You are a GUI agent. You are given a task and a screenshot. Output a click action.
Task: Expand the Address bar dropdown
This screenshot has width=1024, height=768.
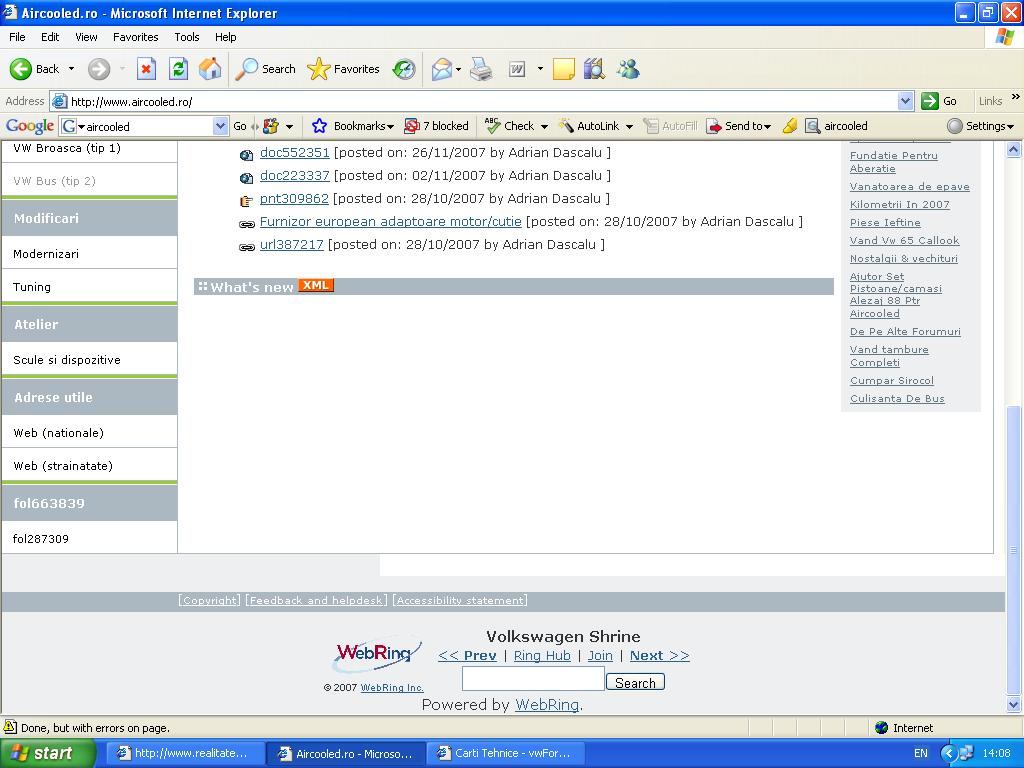[x=905, y=101]
